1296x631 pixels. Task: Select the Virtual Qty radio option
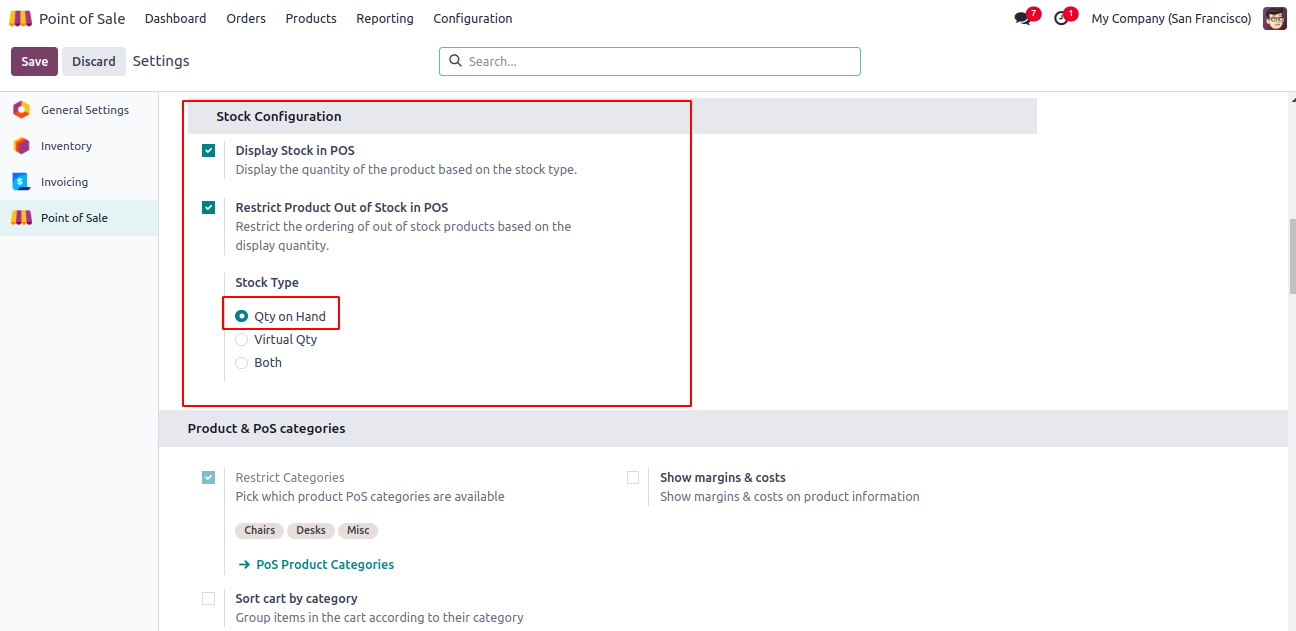pyautogui.click(x=241, y=340)
